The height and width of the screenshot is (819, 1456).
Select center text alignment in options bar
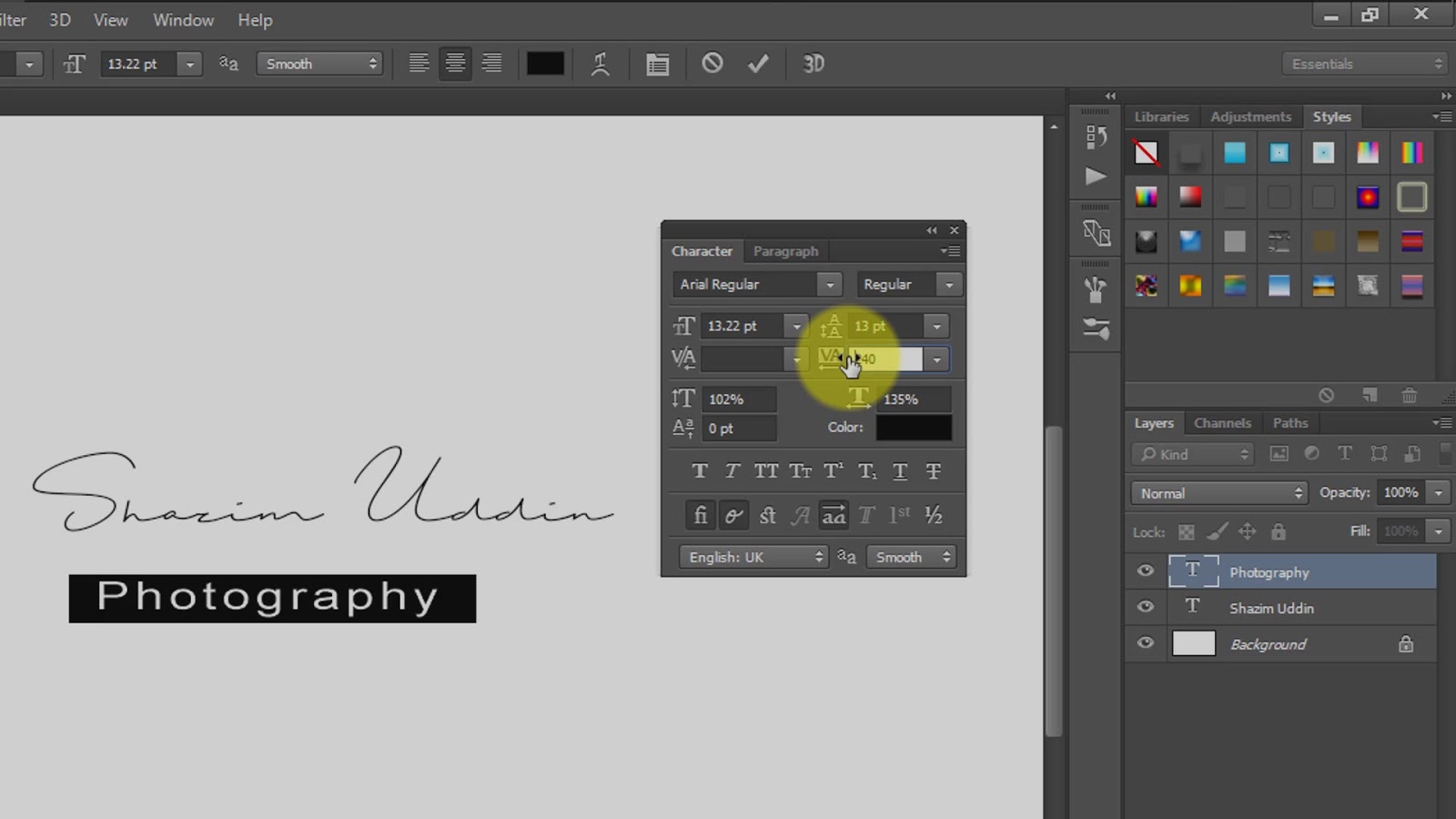click(455, 63)
